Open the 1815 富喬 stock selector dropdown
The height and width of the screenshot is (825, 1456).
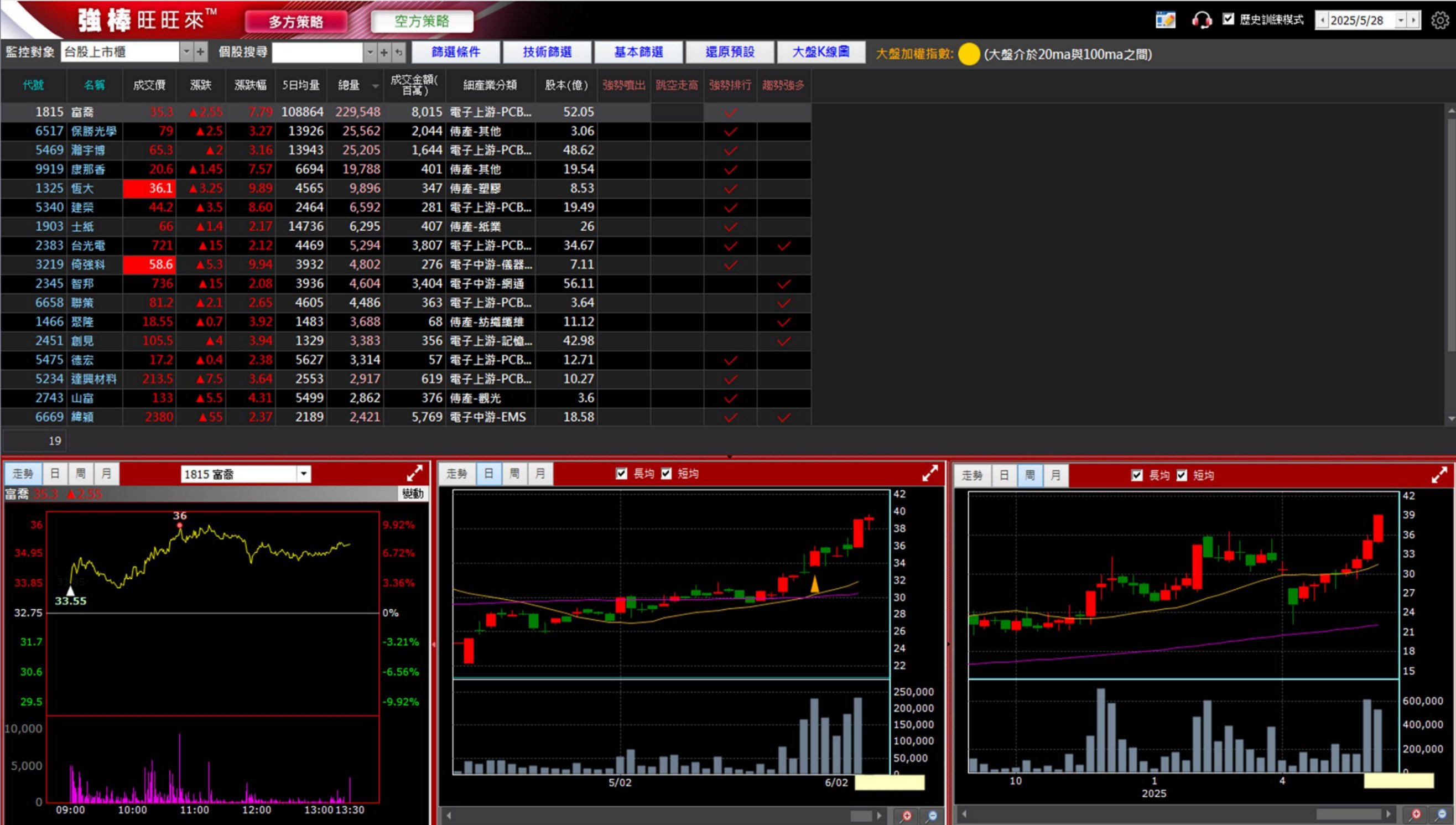click(304, 474)
